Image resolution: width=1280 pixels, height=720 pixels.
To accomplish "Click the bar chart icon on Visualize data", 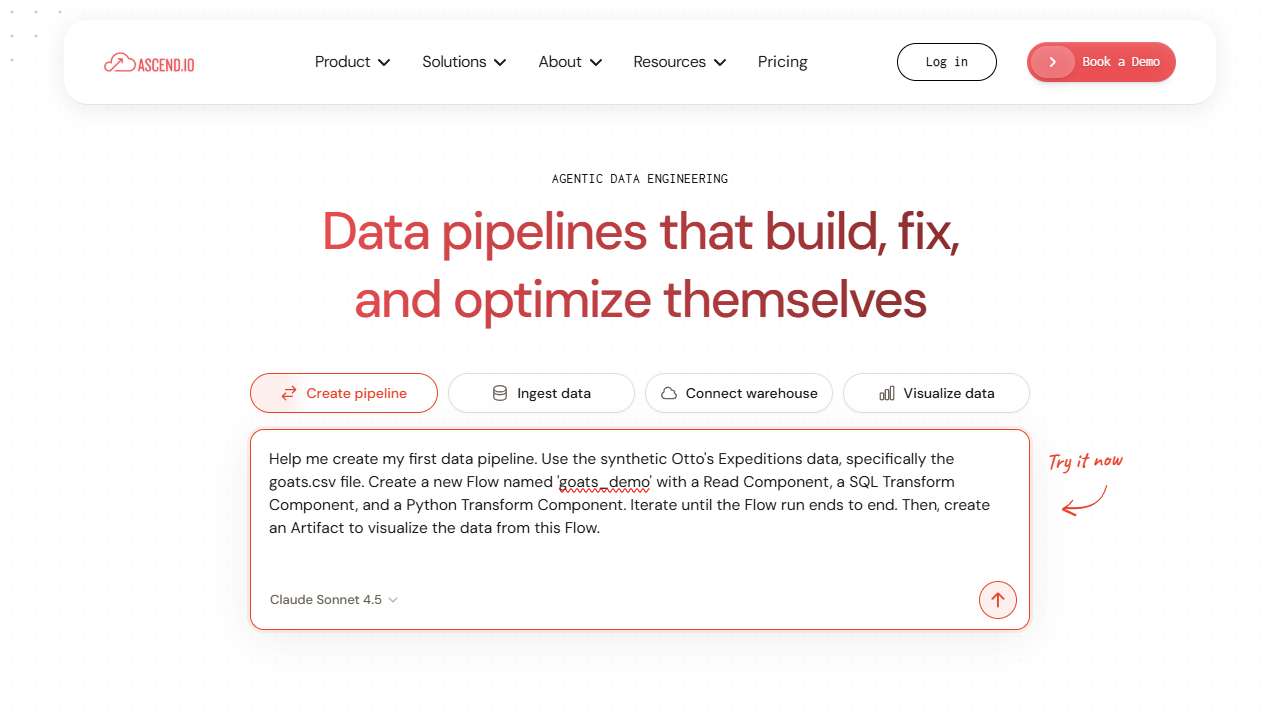I will [x=887, y=393].
